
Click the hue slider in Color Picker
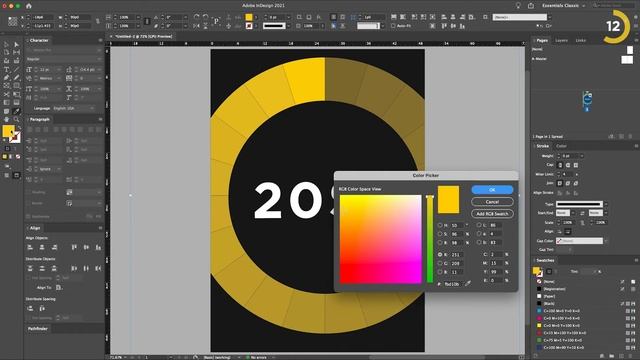coord(430,239)
